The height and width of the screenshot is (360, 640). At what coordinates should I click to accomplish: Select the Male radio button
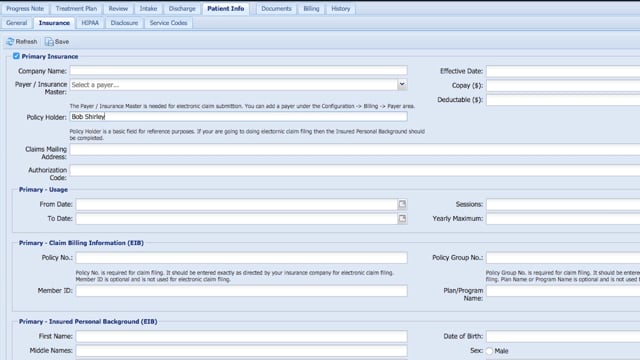[489, 351]
